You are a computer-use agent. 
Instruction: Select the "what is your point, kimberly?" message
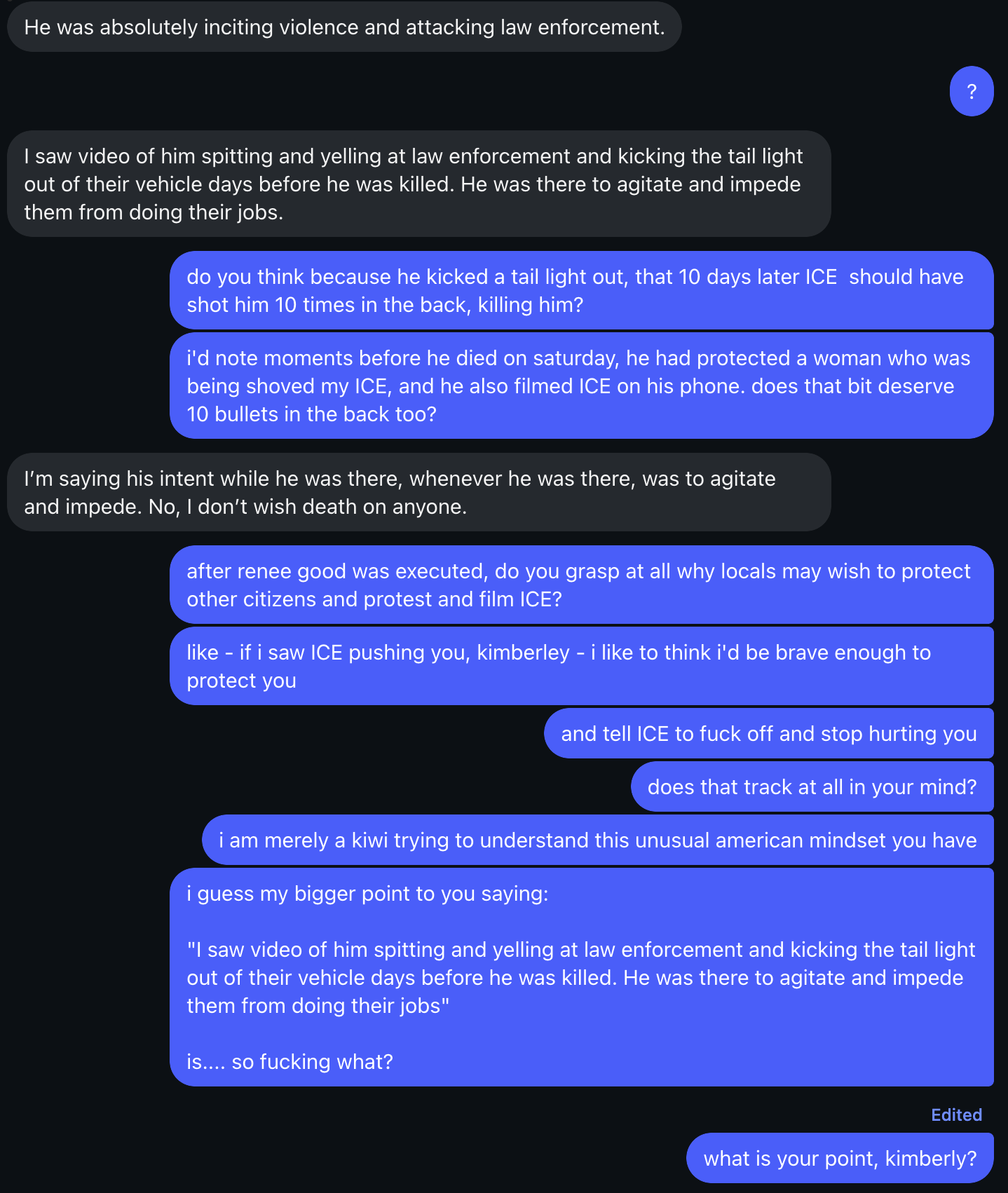(840, 1159)
